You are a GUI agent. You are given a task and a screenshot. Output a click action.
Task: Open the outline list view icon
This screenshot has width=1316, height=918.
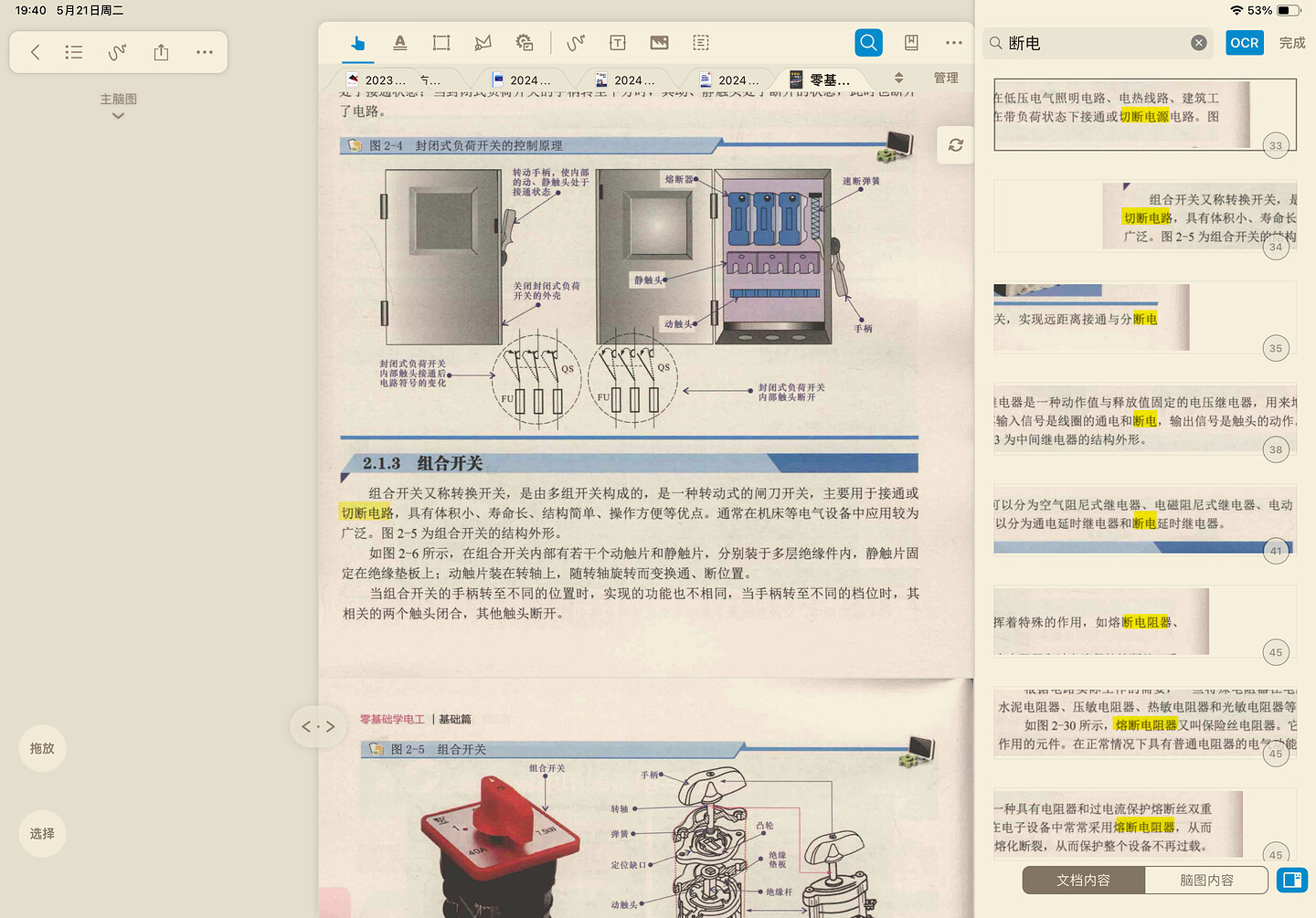tap(74, 52)
